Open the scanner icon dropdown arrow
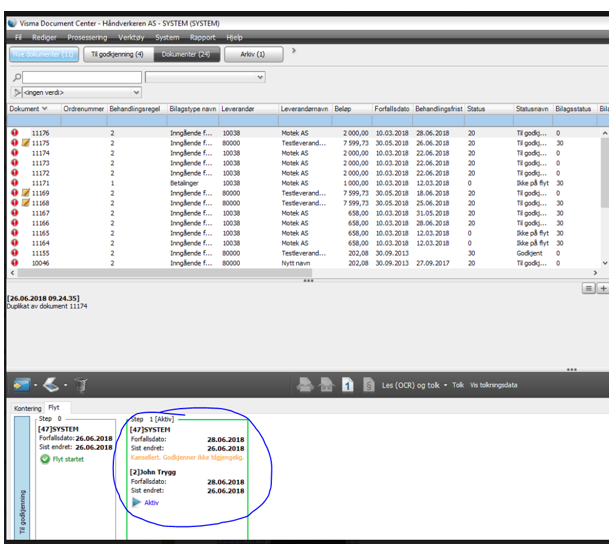Image resolution: width=614 pixels, height=546 pixels. coord(65,385)
